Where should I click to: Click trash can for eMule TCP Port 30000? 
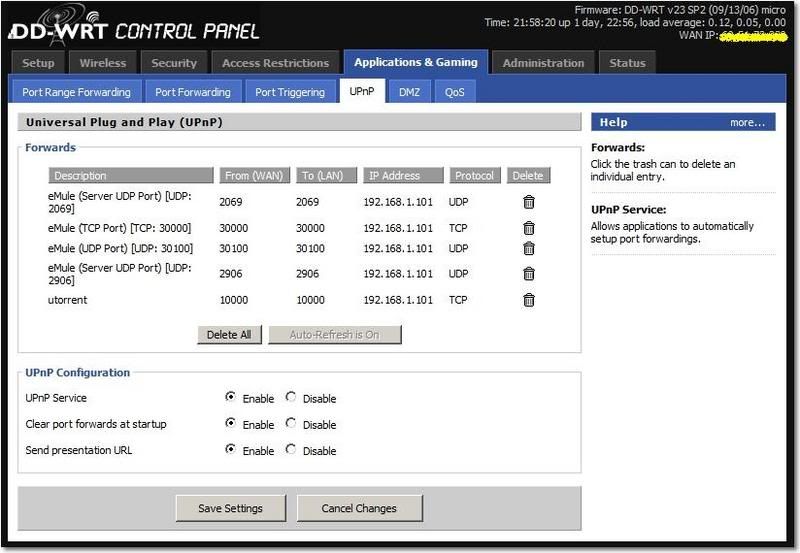pyautogui.click(x=529, y=228)
